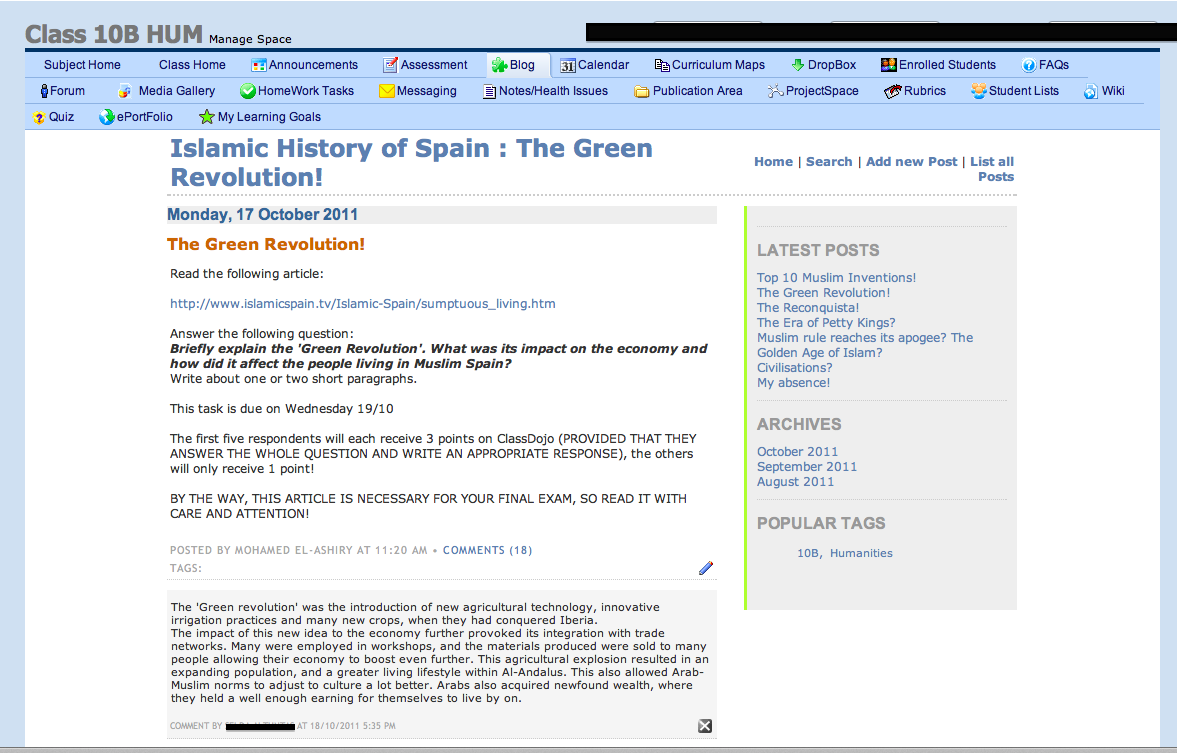The height and width of the screenshot is (753, 1177).
Task: Click the Messaging envelope icon
Action: [387, 91]
